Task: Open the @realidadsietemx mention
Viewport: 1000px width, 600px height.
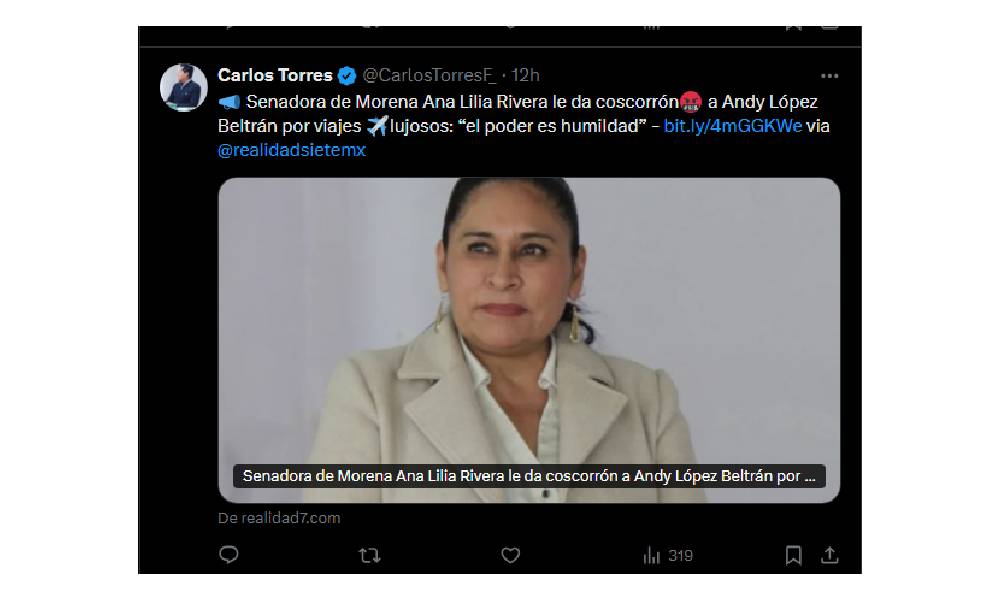Action: click(292, 150)
